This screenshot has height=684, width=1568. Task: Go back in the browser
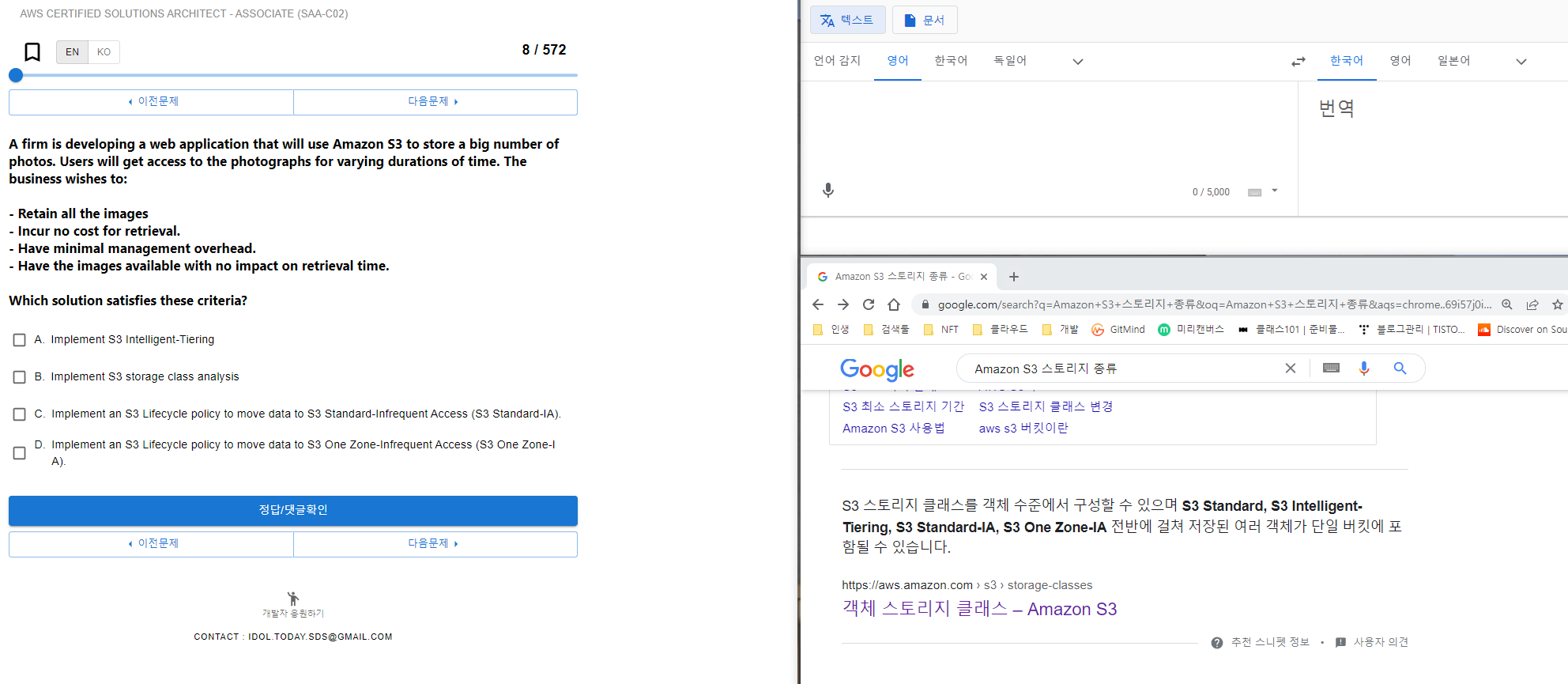pyautogui.click(x=818, y=304)
